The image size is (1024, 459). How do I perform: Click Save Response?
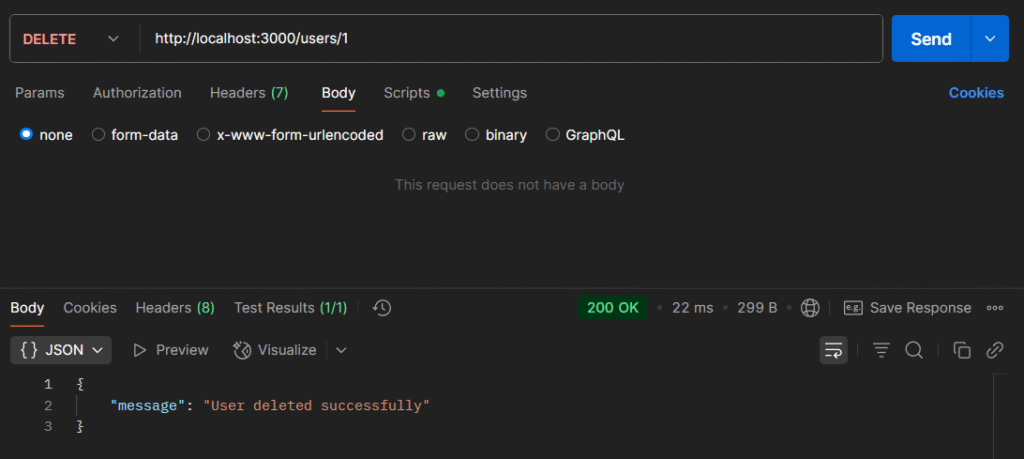pyautogui.click(x=907, y=308)
